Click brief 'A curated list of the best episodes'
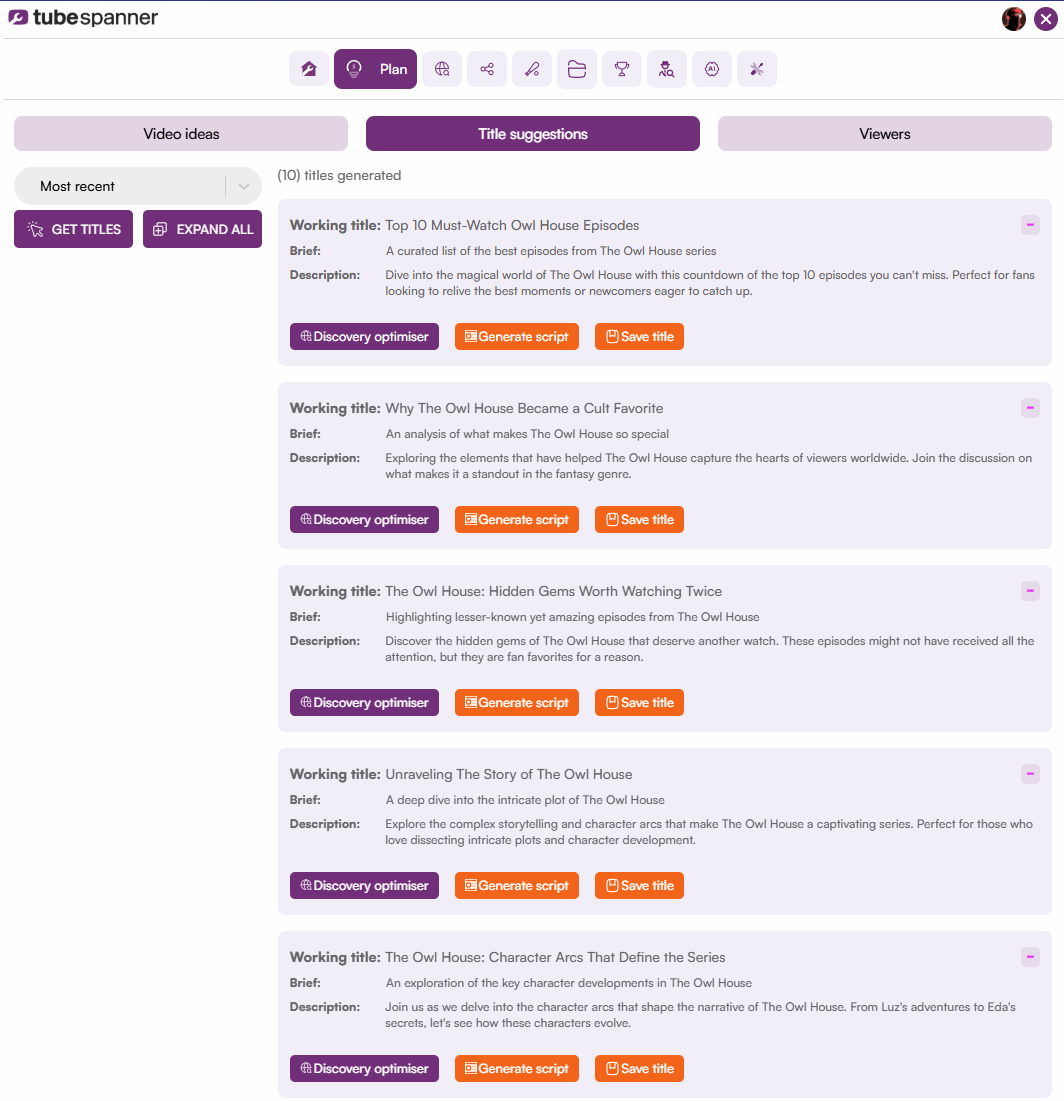The image size is (1064, 1101). point(551,251)
